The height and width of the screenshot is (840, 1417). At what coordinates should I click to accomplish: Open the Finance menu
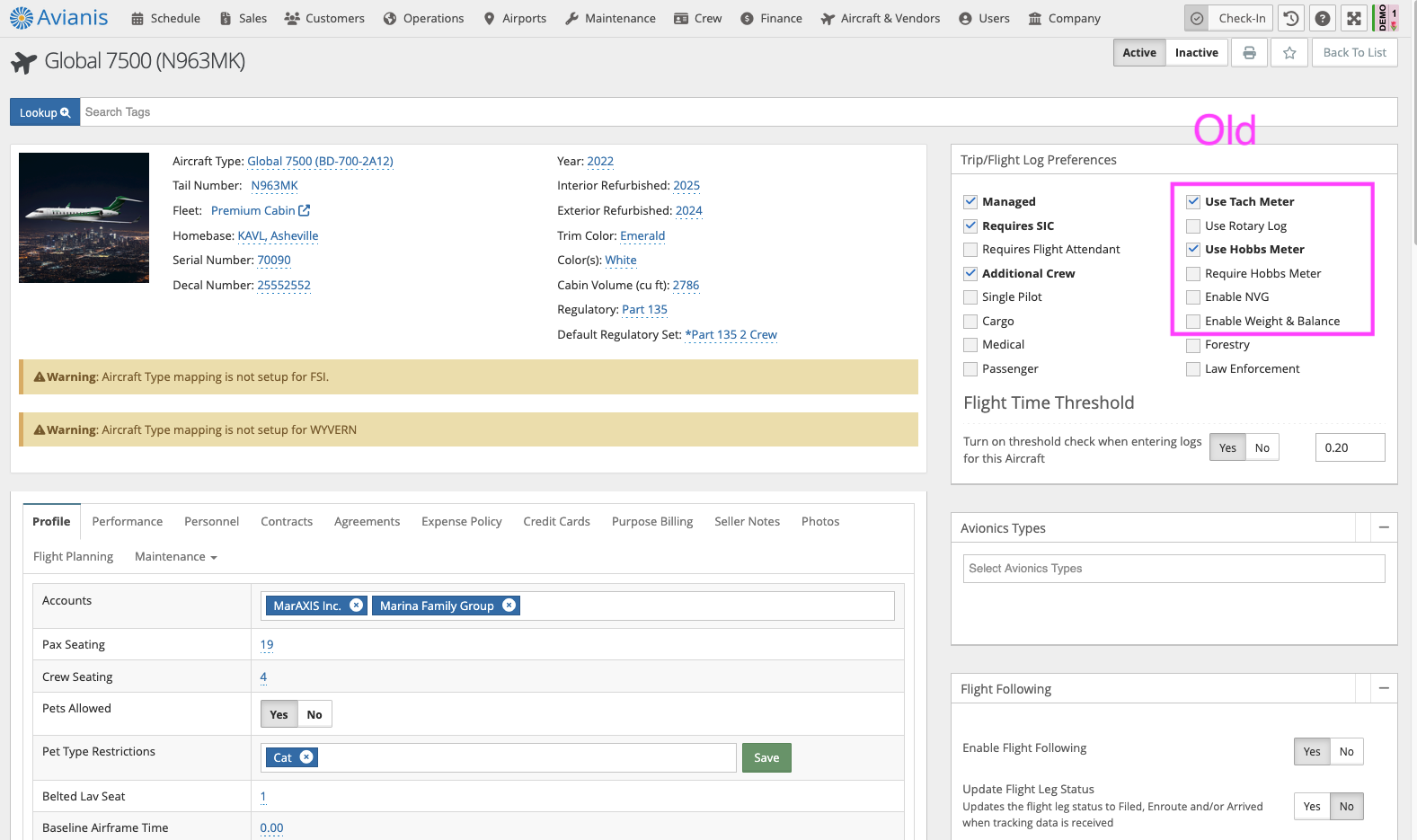(x=772, y=19)
